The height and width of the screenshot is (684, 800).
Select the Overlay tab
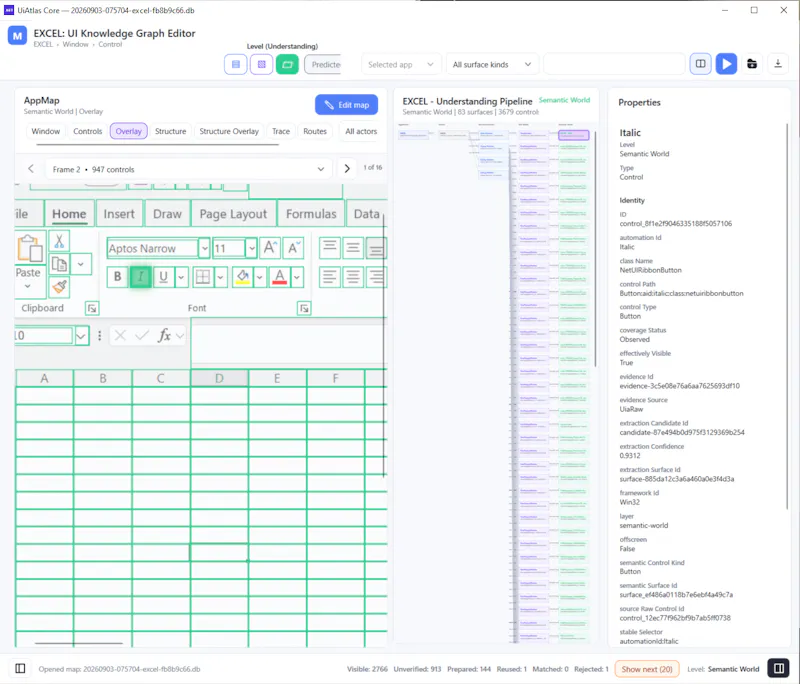point(129,131)
